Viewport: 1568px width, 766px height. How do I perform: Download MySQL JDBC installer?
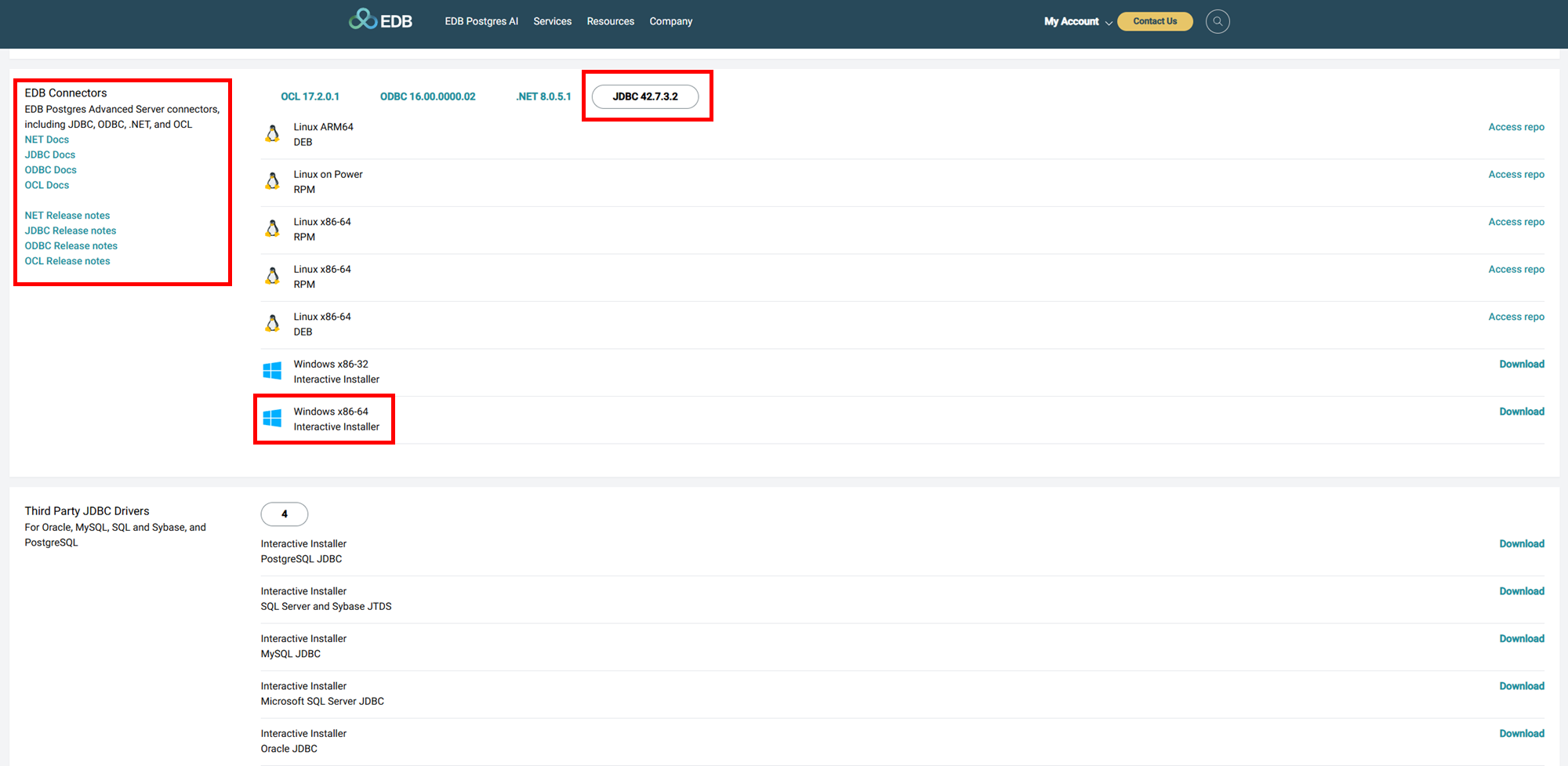[x=1522, y=639]
